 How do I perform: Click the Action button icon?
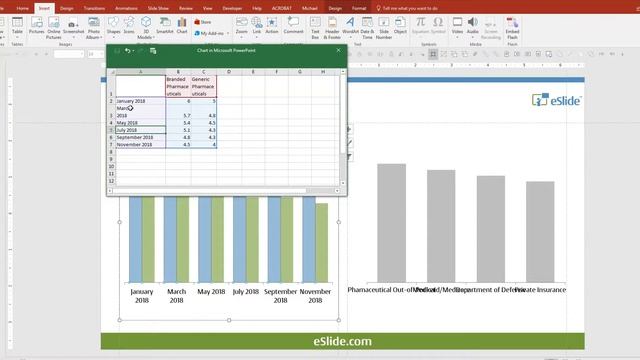click(272, 25)
